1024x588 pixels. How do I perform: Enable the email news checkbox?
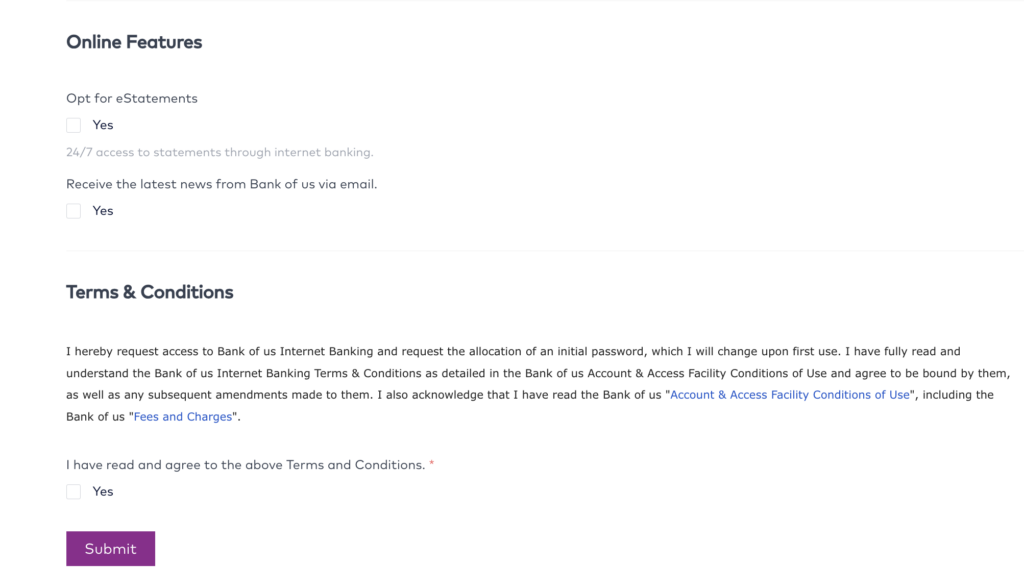click(74, 211)
